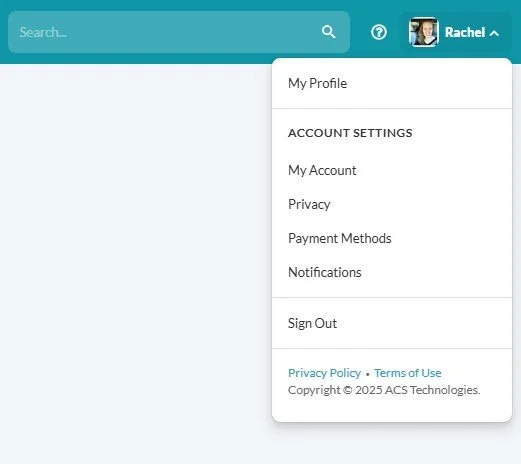Open the Terms of Use link
This screenshot has width=521, height=464.
click(x=407, y=373)
